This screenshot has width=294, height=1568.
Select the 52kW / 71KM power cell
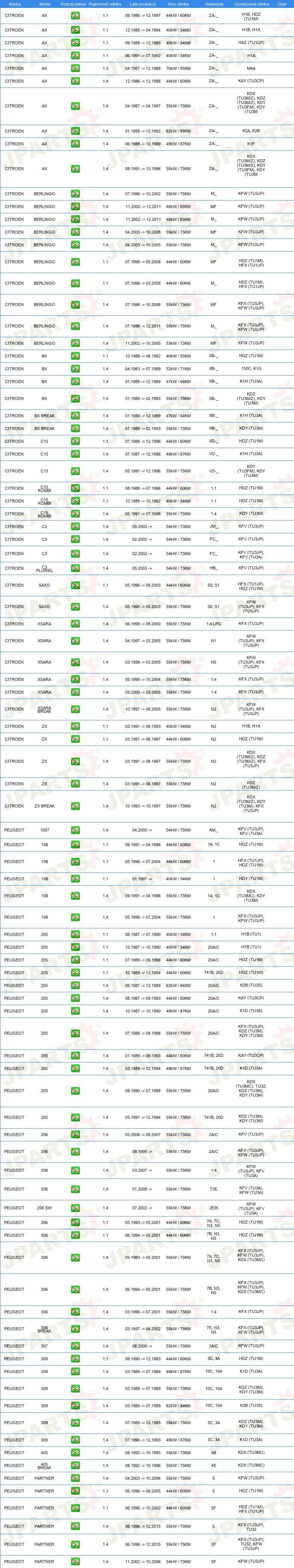[179, 369]
